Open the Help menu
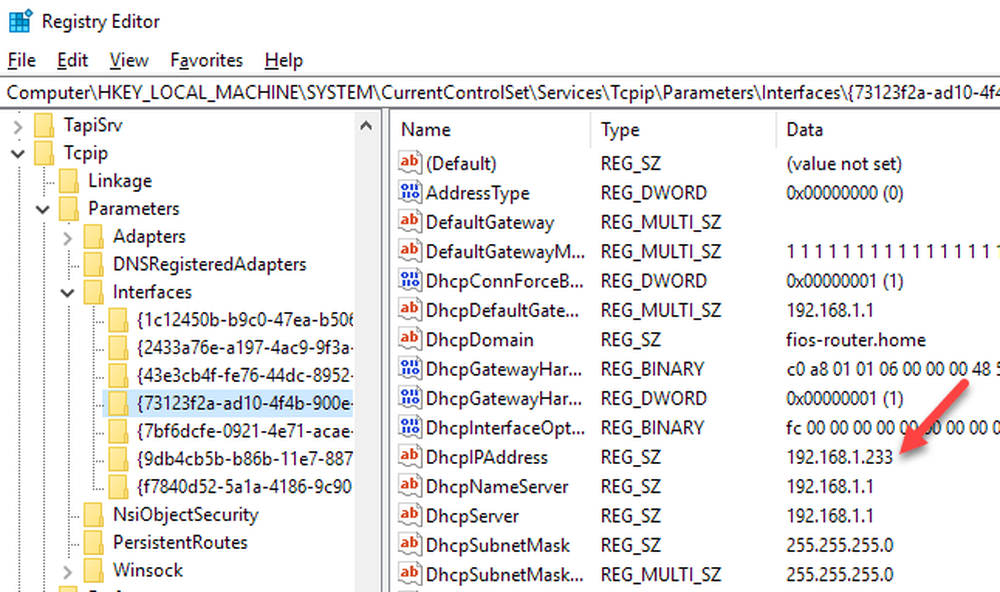The width and height of the screenshot is (1000, 592). click(x=284, y=60)
